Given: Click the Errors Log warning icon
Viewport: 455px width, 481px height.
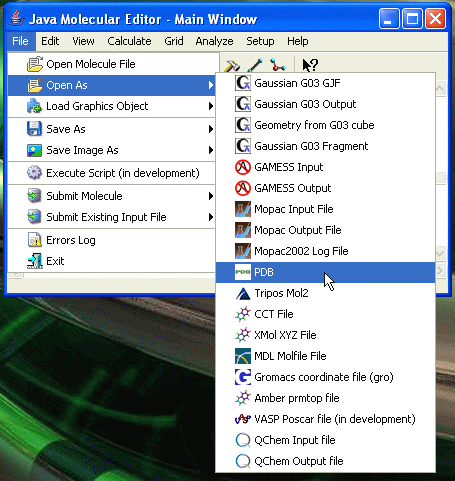Looking at the screenshot, I should (35, 240).
